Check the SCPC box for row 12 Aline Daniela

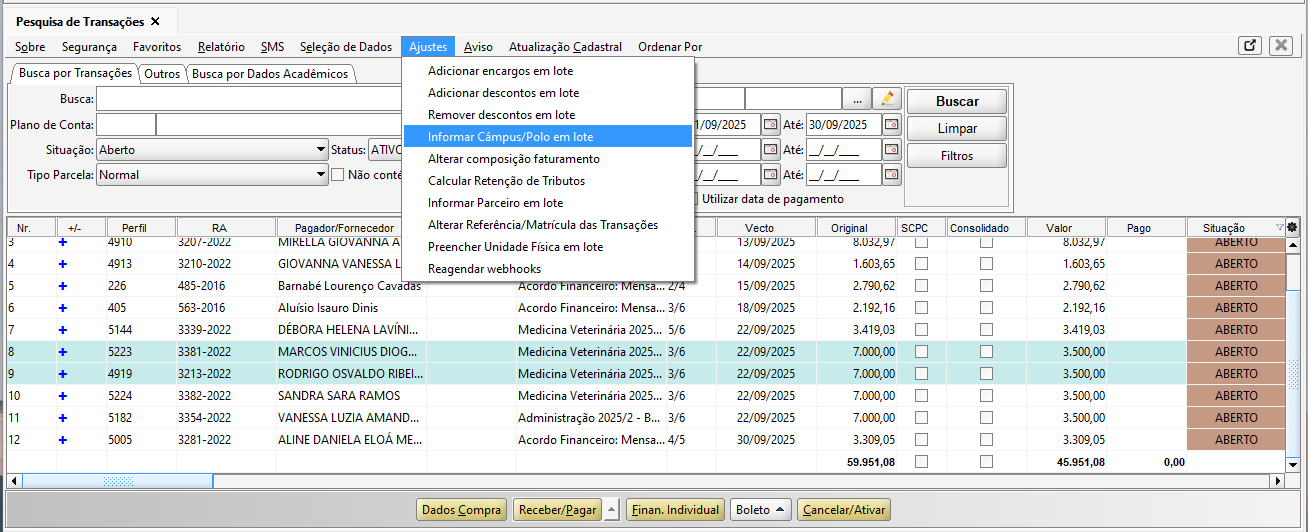pos(922,440)
